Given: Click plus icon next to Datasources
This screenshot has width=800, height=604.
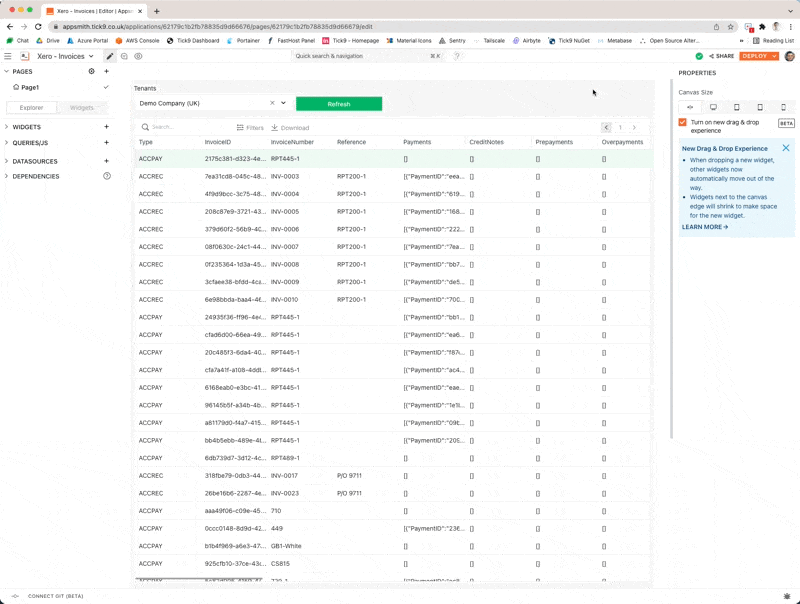Looking at the screenshot, I should coord(107,160).
